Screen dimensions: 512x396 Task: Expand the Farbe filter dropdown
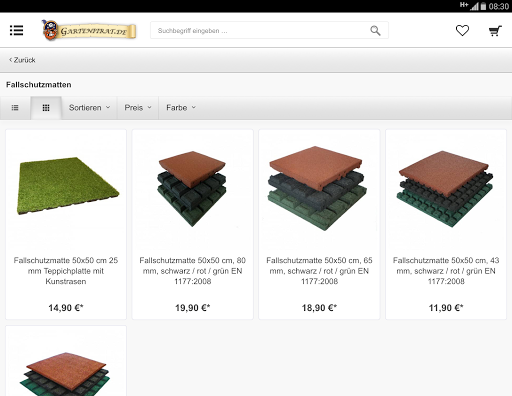click(181, 108)
